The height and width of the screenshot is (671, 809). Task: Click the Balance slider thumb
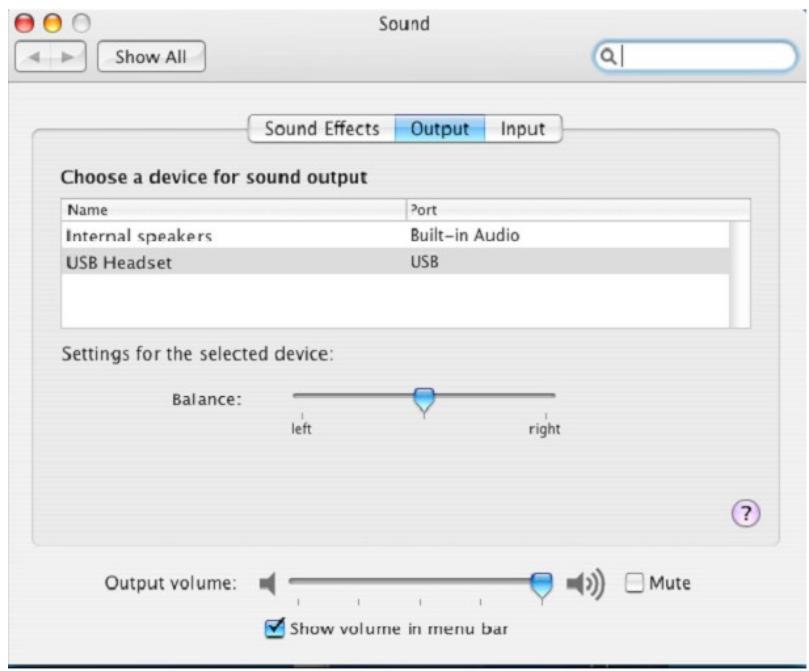pyautogui.click(x=424, y=400)
